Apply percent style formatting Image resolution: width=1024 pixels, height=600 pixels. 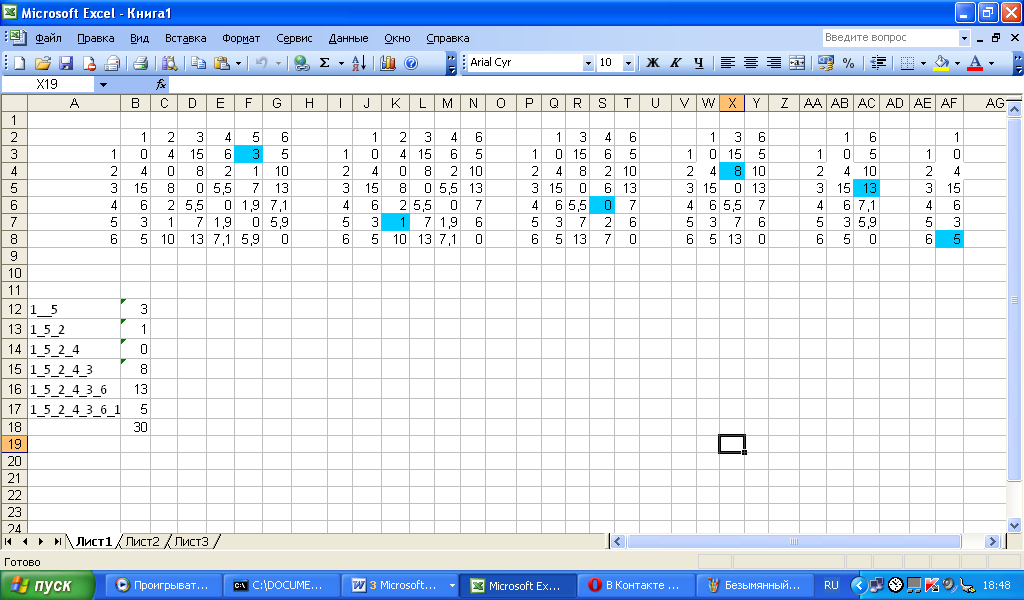point(848,63)
